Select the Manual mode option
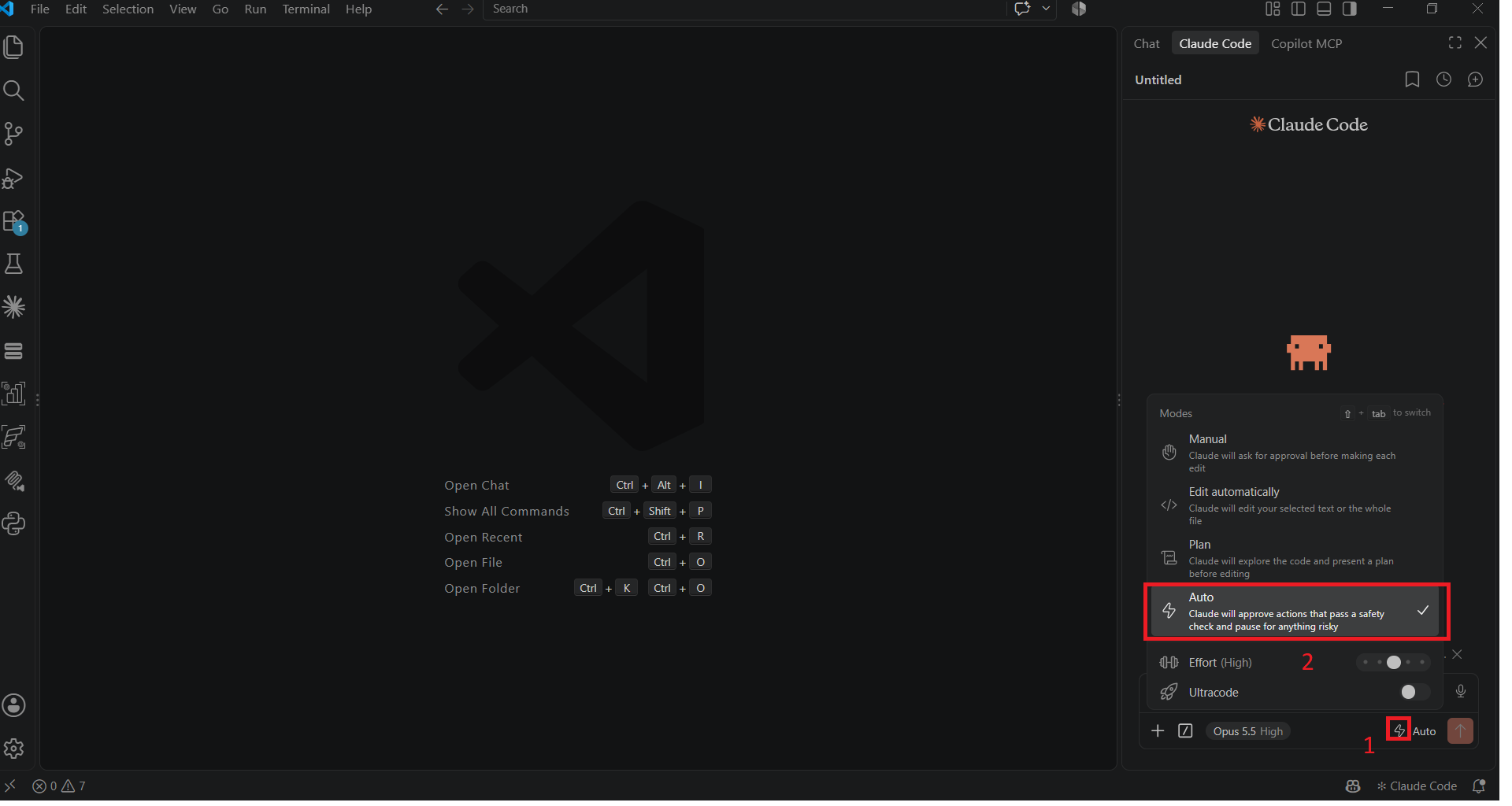The width and height of the screenshot is (1512, 806). pos(1295,453)
